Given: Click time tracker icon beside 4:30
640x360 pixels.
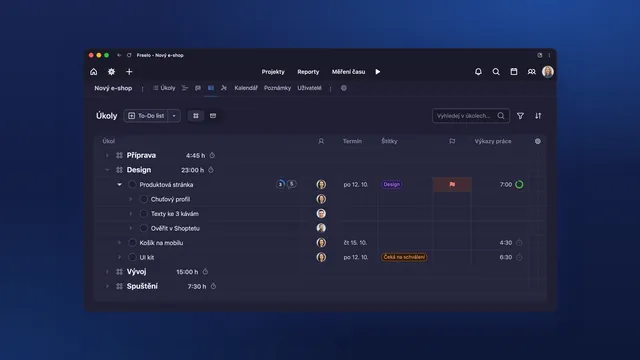Looking at the screenshot, I should pos(519,243).
